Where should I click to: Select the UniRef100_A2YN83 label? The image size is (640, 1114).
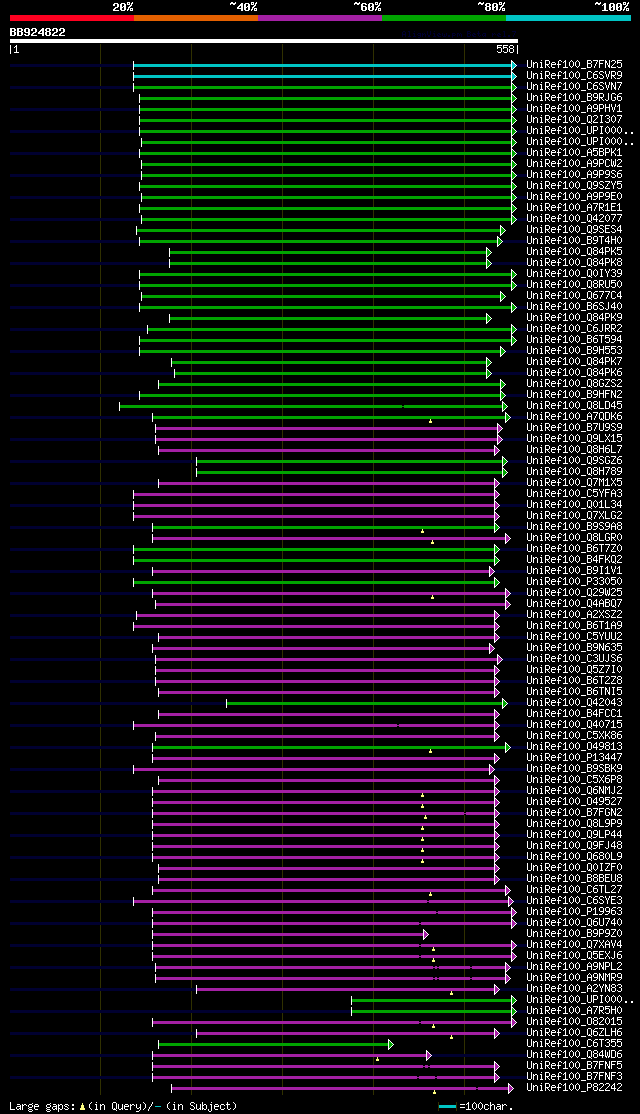point(574,990)
